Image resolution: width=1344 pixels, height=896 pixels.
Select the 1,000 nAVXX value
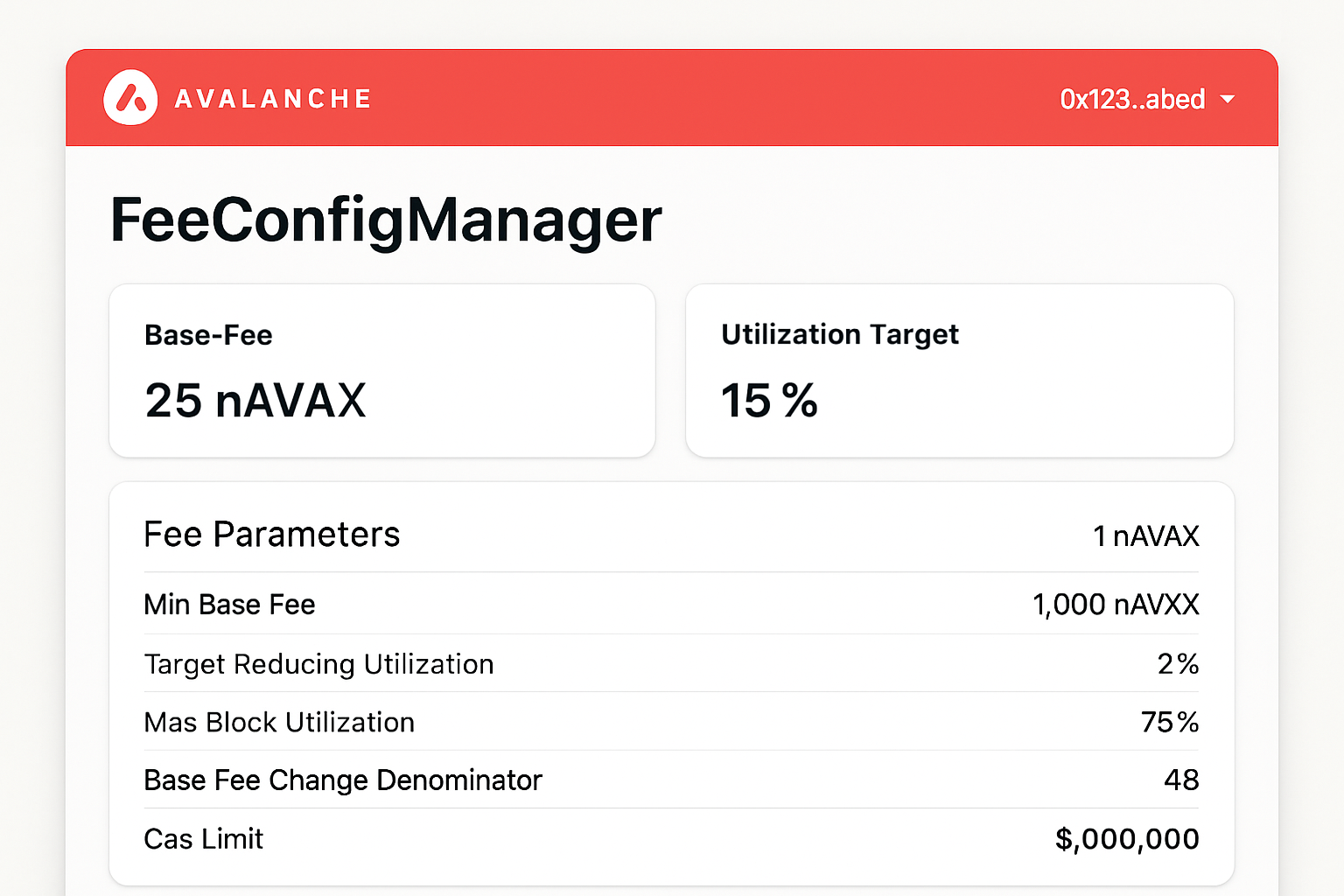click(x=1116, y=605)
